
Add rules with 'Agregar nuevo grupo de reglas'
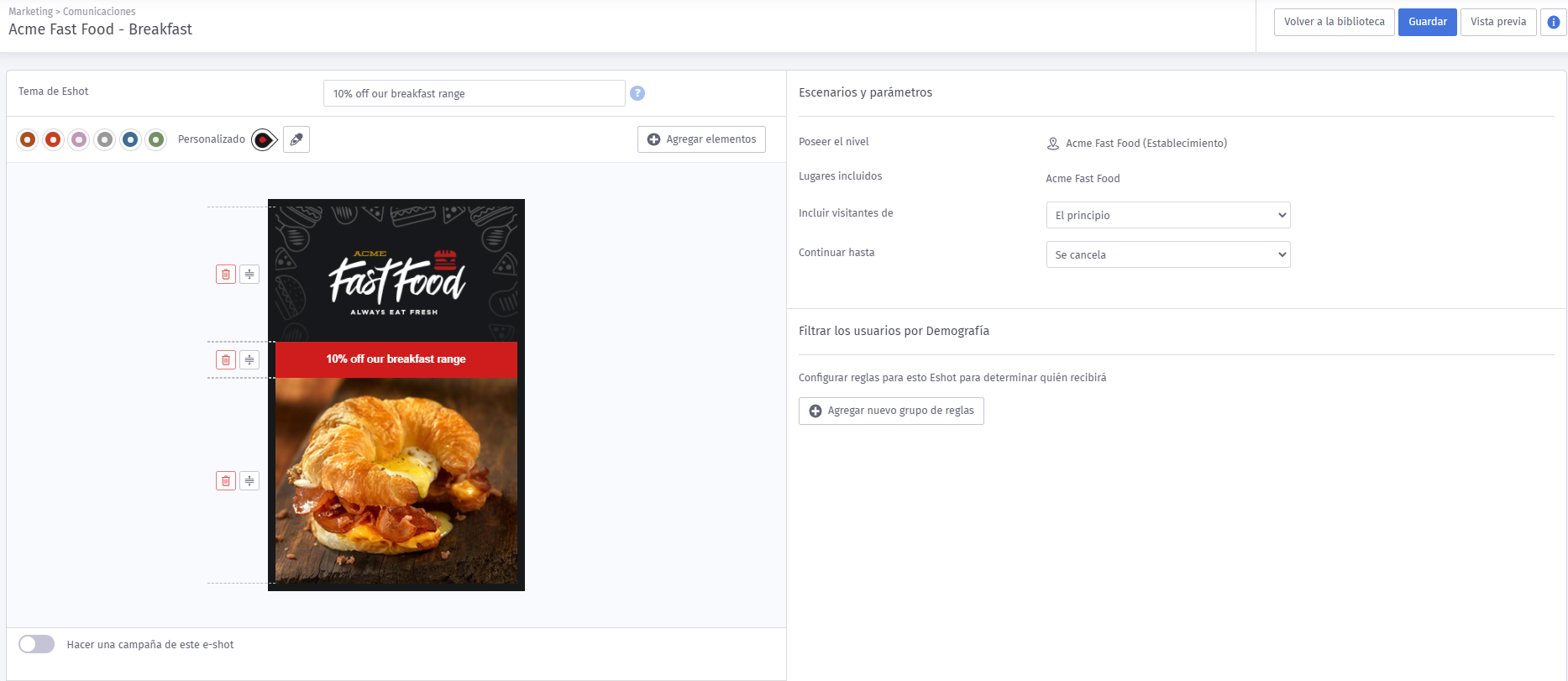(891, 411)
